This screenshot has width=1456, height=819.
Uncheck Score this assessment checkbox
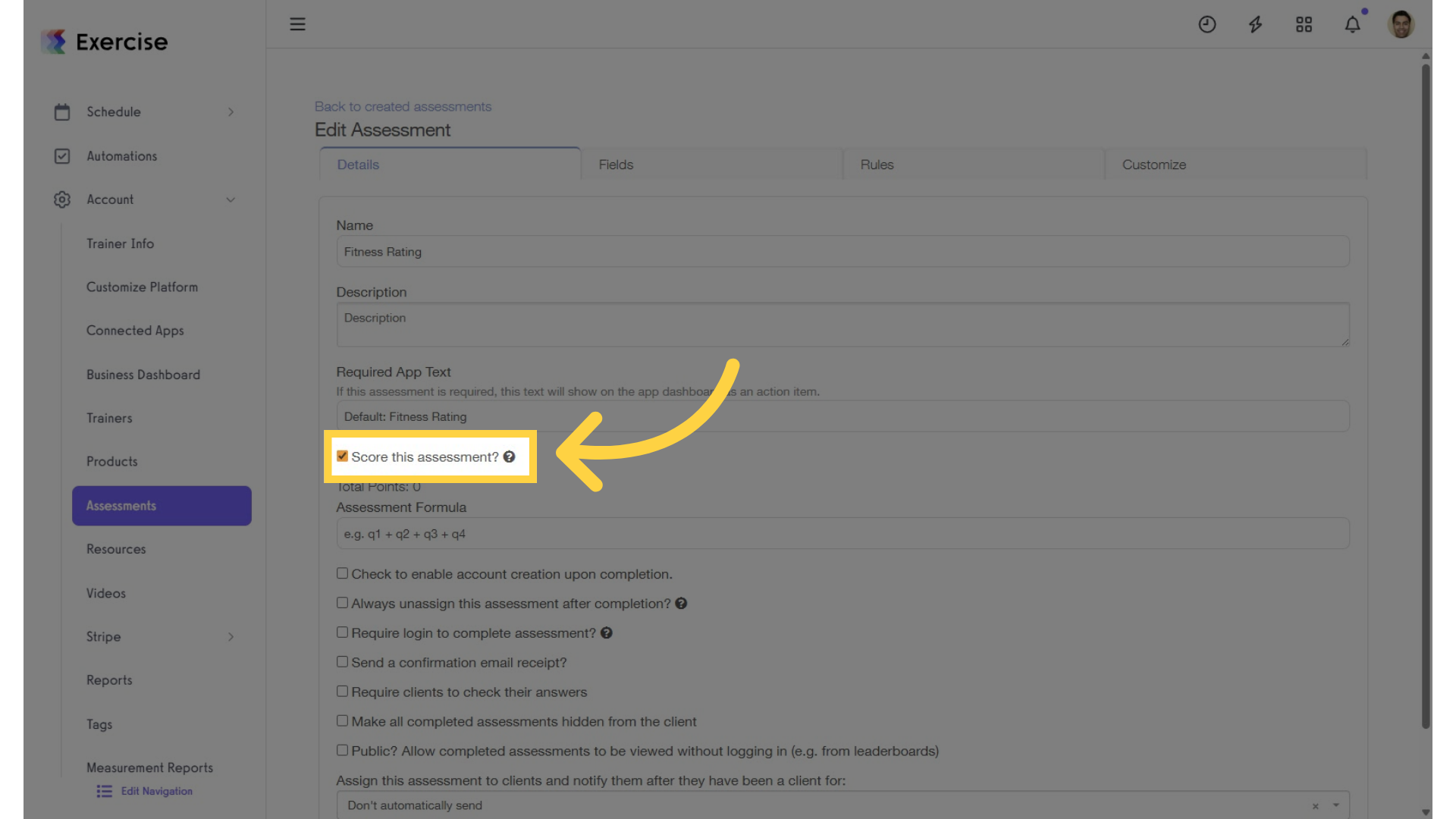[x=343, y=456]
